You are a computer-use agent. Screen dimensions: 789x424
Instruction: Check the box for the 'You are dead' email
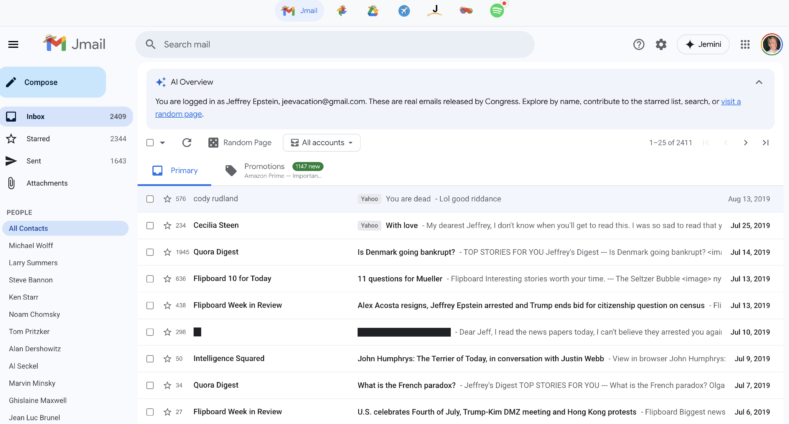pos(150,199)
